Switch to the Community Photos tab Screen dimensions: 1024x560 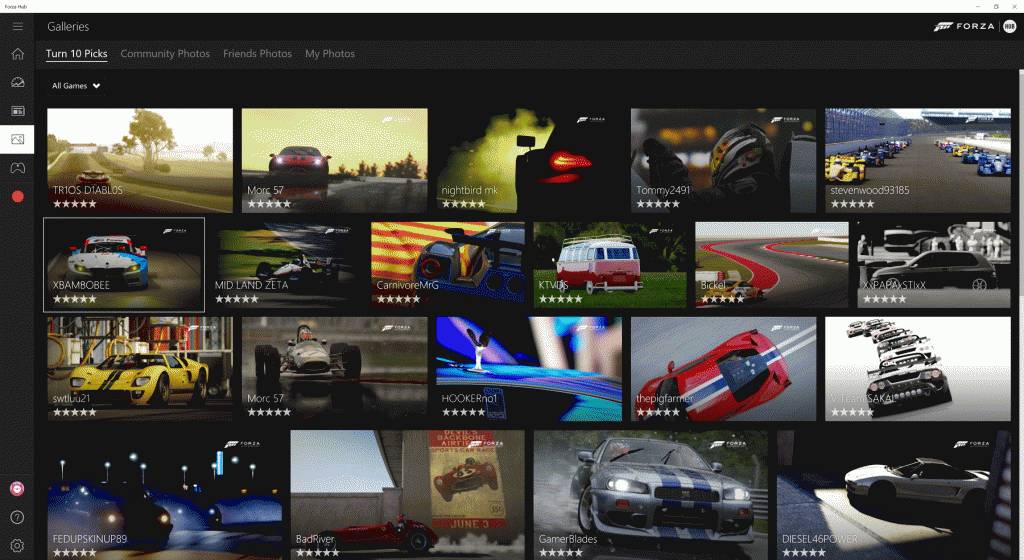click(x=165, y=54)
